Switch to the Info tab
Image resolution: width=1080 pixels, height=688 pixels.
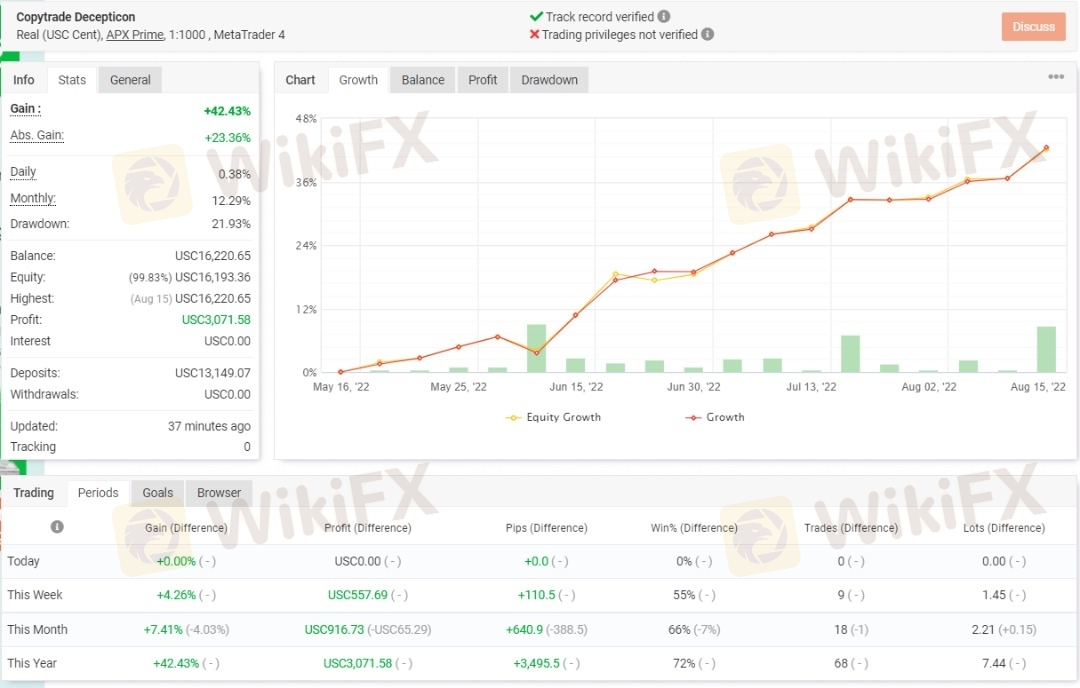[24, 80]
